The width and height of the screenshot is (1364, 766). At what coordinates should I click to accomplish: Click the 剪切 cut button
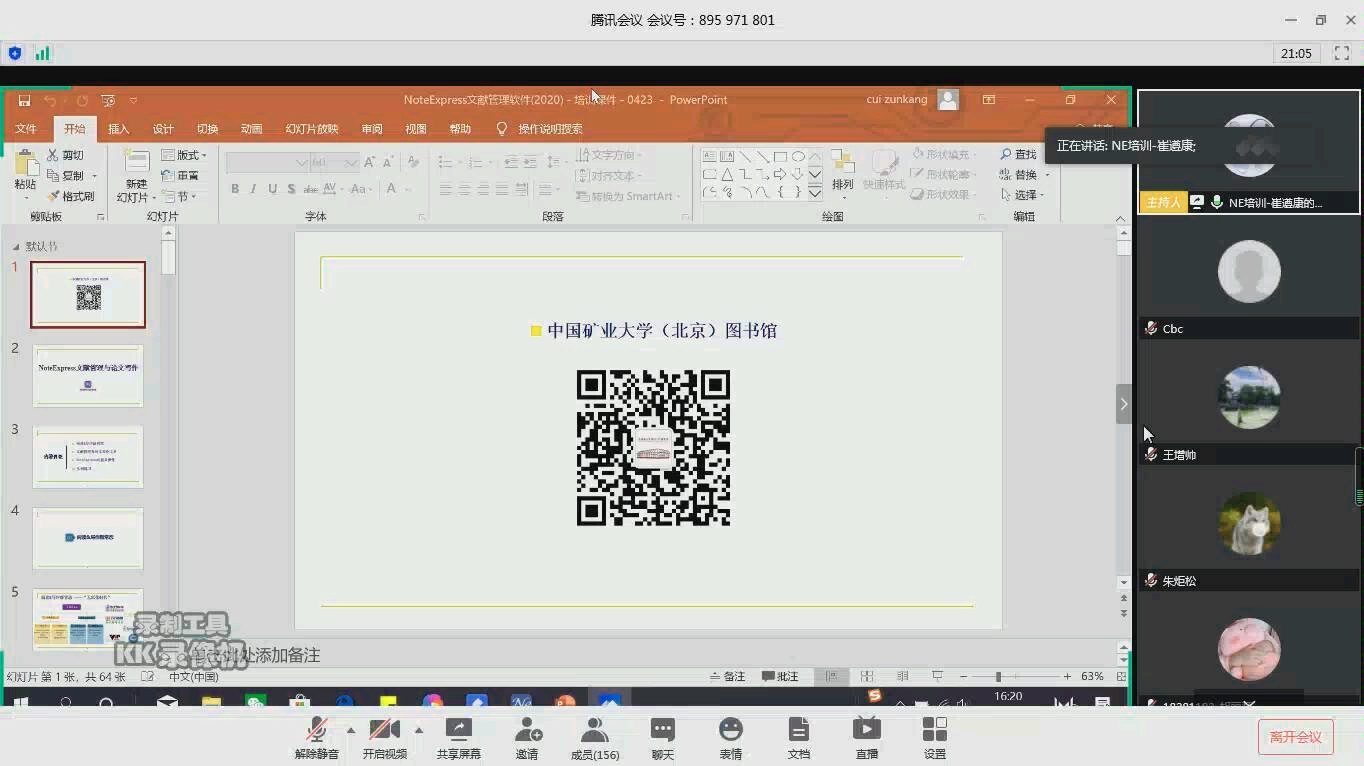(66, 155)
